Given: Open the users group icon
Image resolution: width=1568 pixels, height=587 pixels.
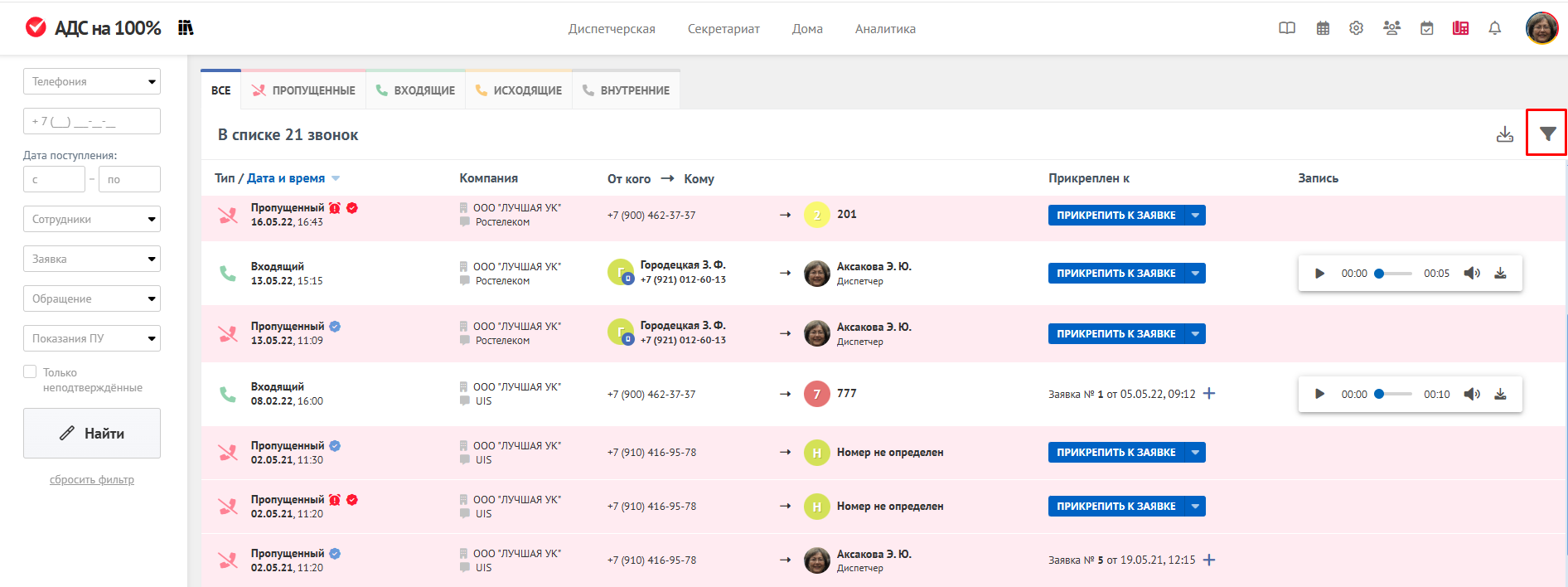Looking at the screenshot, I should (1391, 28).
